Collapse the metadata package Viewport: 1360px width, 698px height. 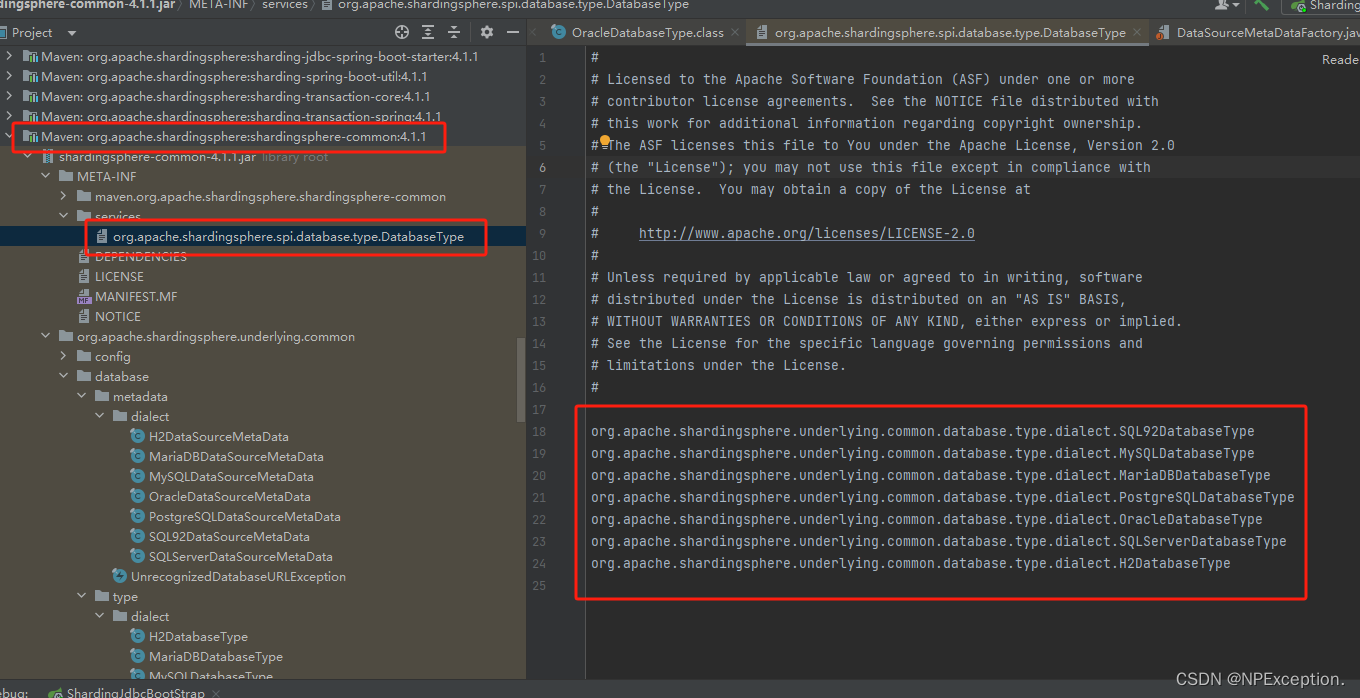coord(82,396)
